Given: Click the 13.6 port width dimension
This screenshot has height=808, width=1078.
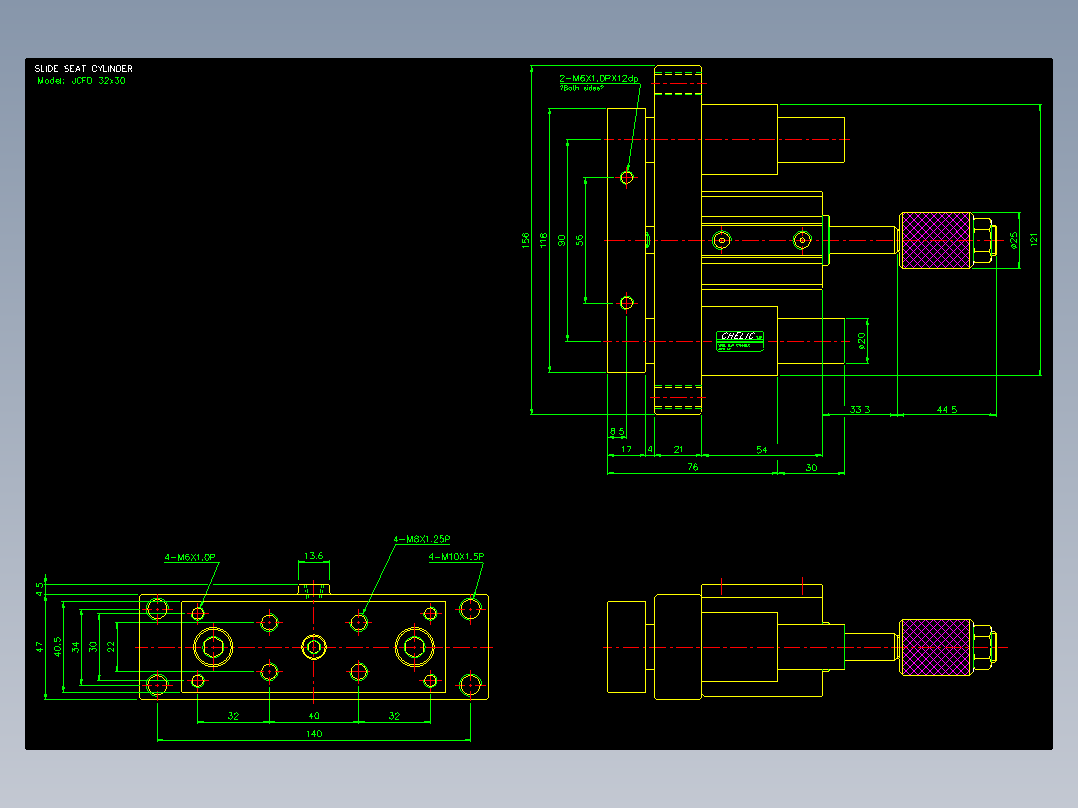Looking at the screenshot, I should point(314,556).
